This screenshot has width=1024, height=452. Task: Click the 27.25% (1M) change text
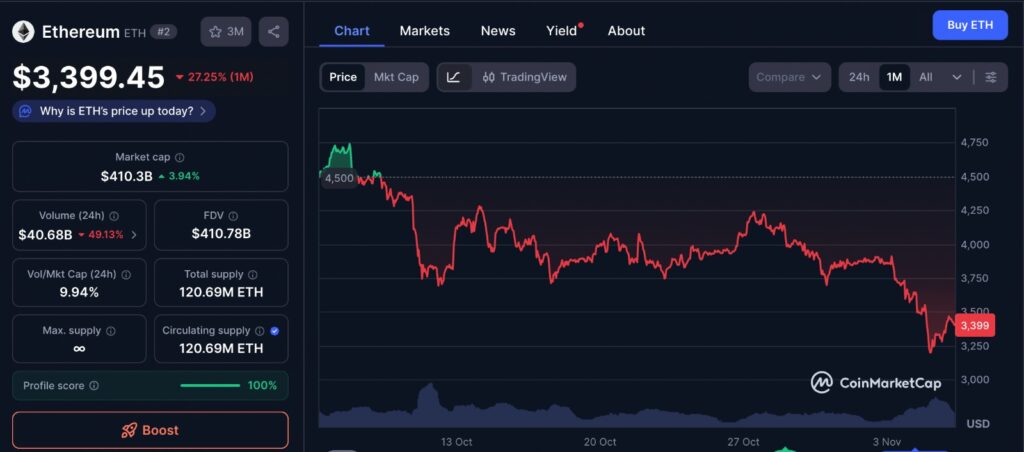[220, 77]
